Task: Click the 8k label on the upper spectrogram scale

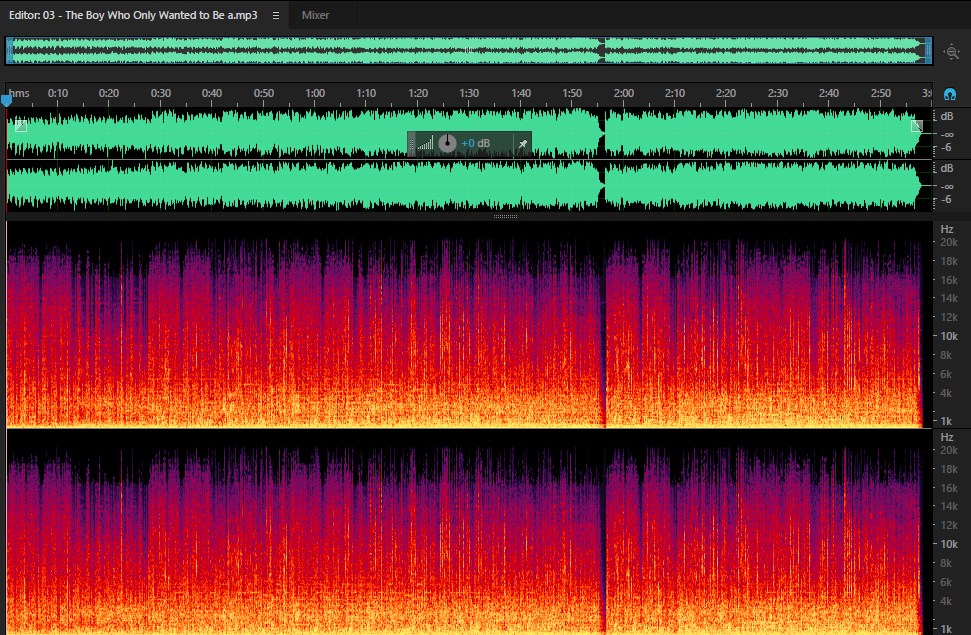Action: point(946,355)
